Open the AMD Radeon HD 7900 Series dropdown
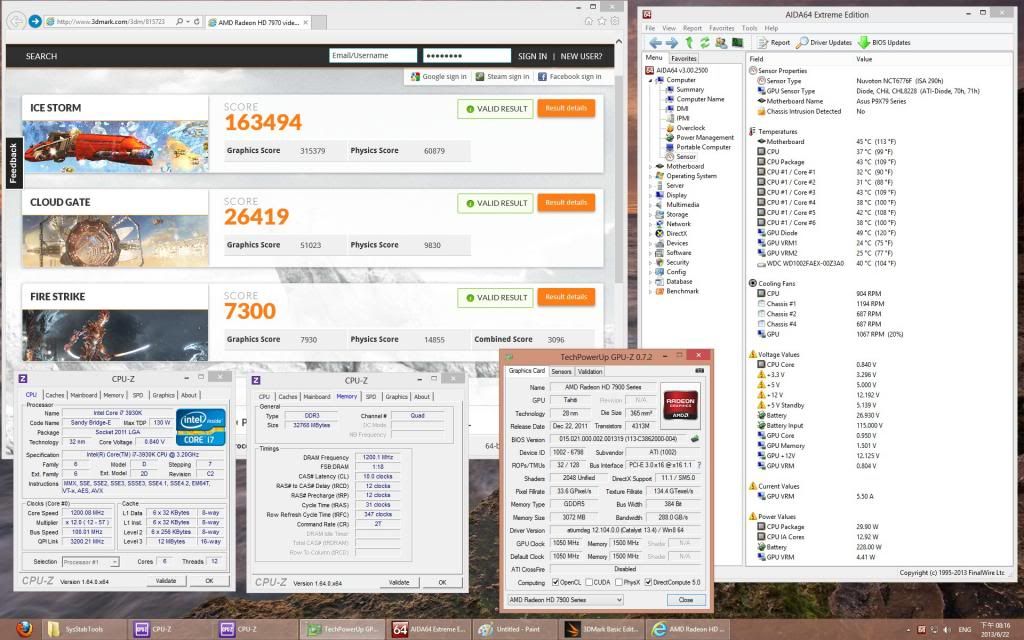The height and width of the screenshot is (640, 1024). click(x=566, y=600)
